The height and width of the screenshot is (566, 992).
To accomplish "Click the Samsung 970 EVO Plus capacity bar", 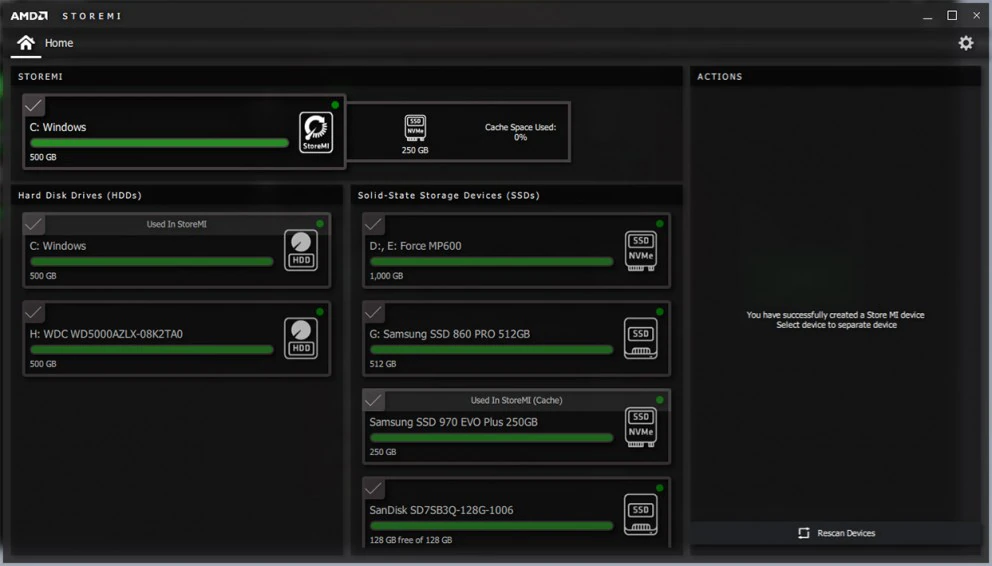I will 492,438.
